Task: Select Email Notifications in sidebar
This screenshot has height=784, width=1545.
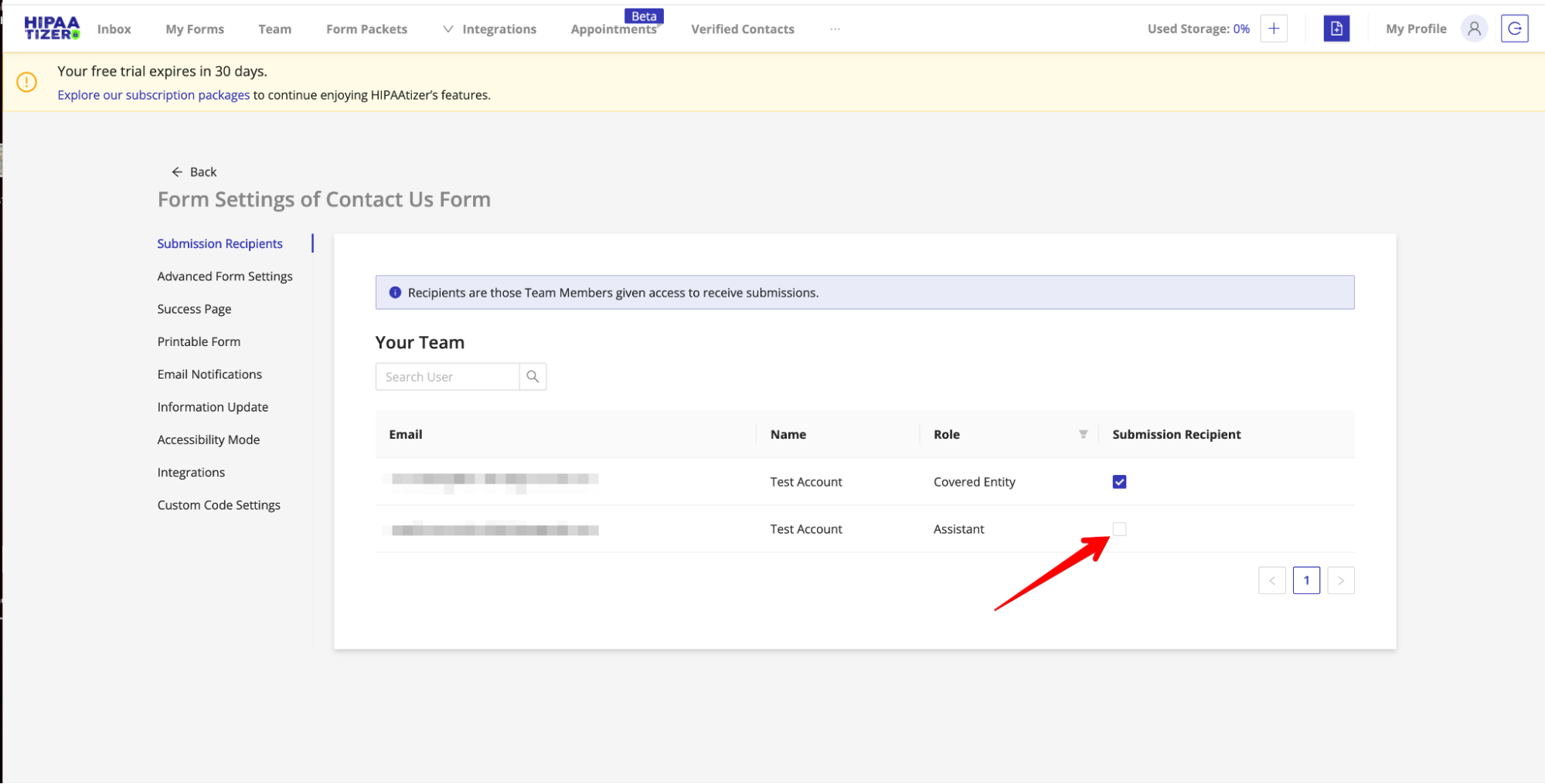Action: (209, 375)
